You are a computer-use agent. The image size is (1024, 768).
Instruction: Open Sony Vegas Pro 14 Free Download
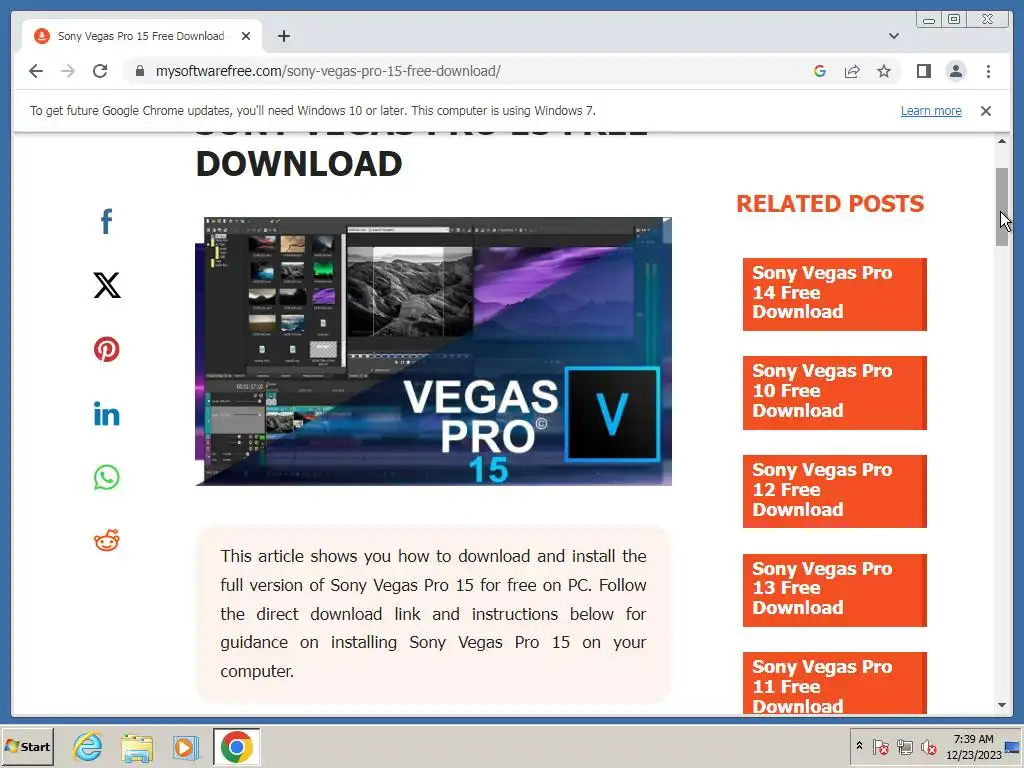click(x=835, y=294)
